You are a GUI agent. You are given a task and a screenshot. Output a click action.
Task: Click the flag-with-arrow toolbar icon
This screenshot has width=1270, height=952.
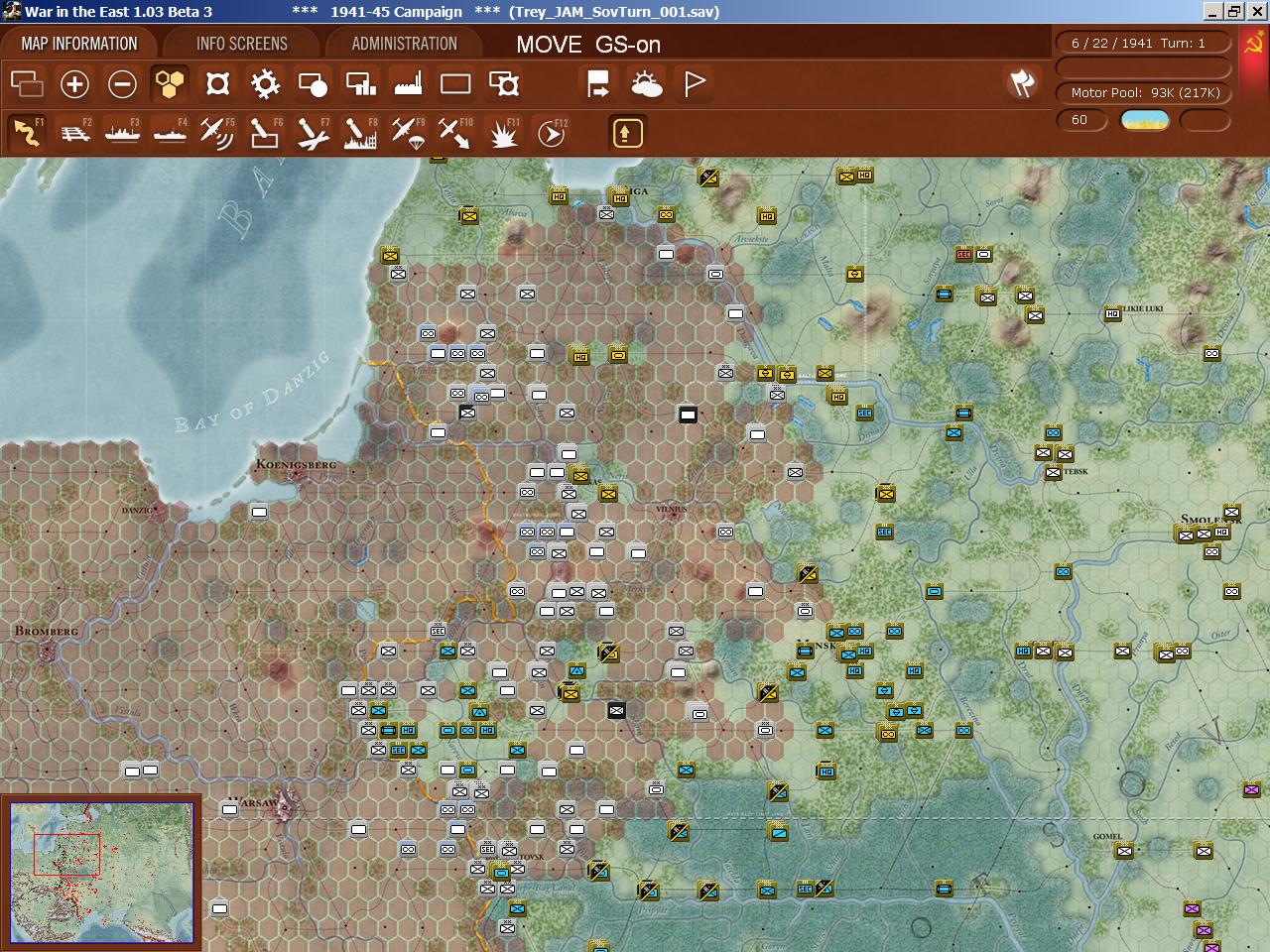598,84
